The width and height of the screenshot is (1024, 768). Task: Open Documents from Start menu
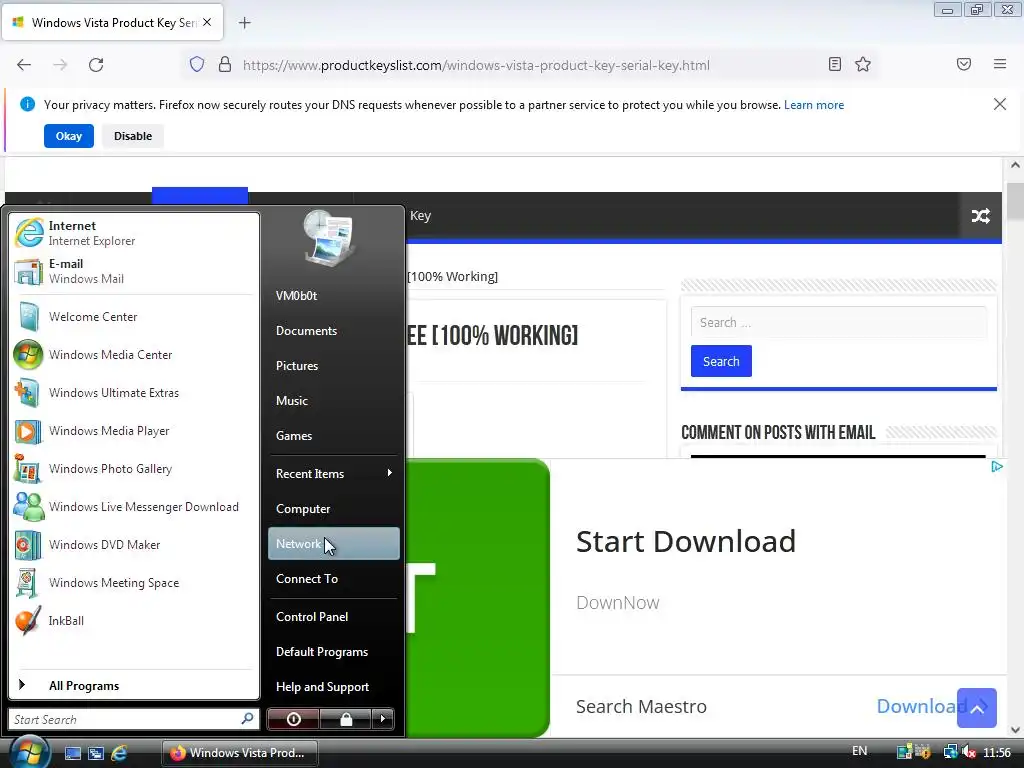pos(333,330)
